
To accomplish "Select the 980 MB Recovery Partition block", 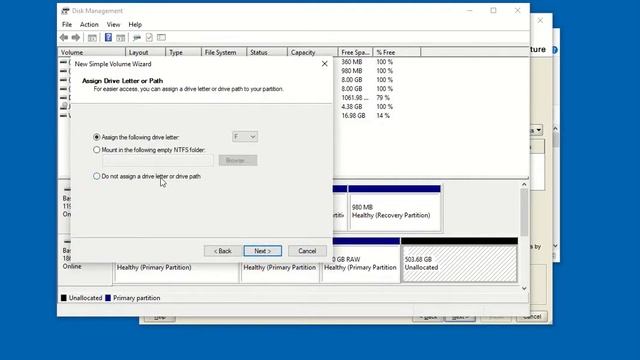I will click(x=394, y=208).
